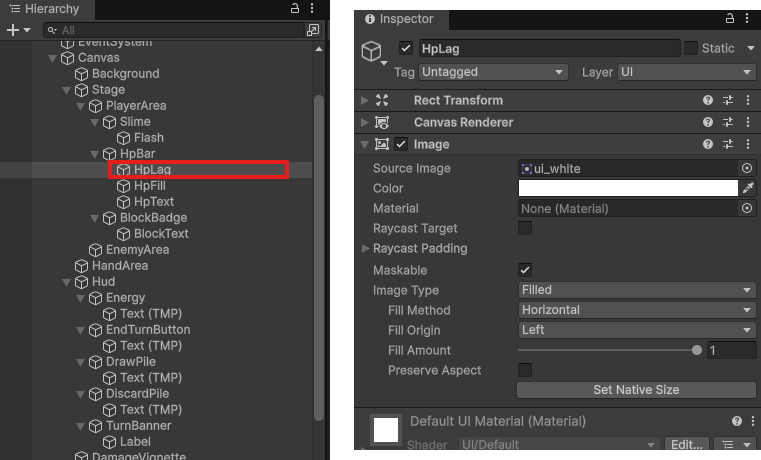This screenshot has width=761, height=460.
Task: Collapse the Canvas node in Hierarchy
Action: [52, 58]
